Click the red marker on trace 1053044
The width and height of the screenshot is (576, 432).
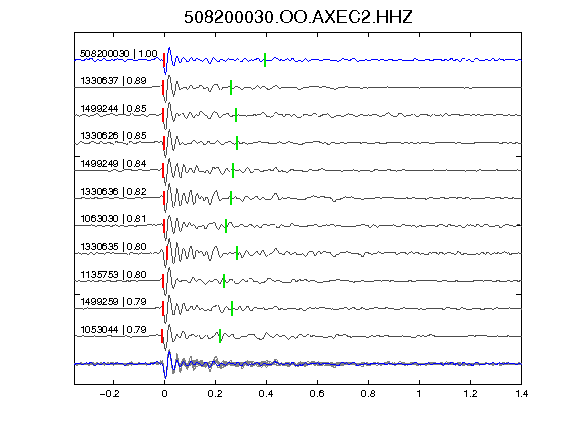162,336
